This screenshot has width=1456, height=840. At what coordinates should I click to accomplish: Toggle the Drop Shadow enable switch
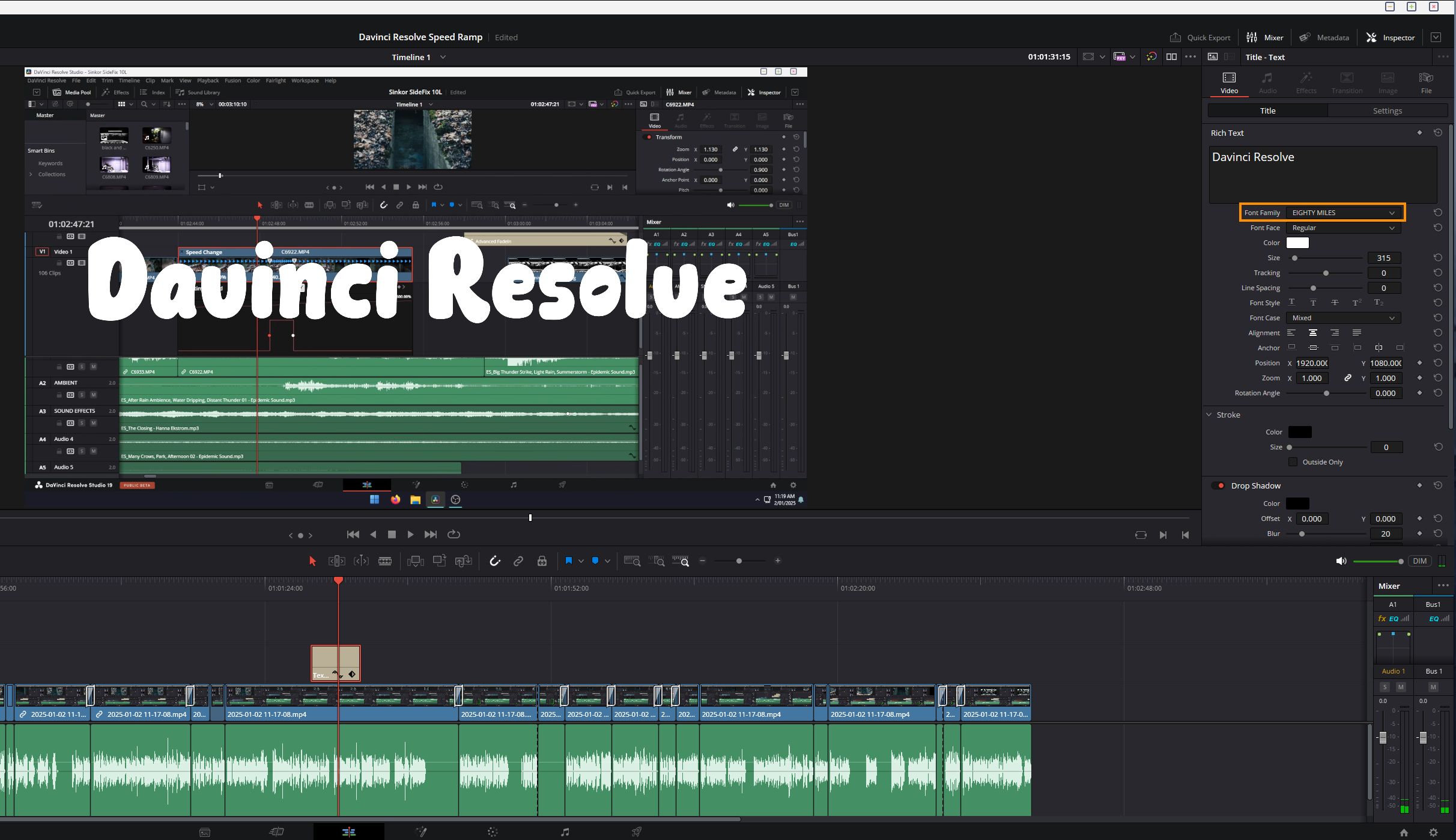(1218, 485)
